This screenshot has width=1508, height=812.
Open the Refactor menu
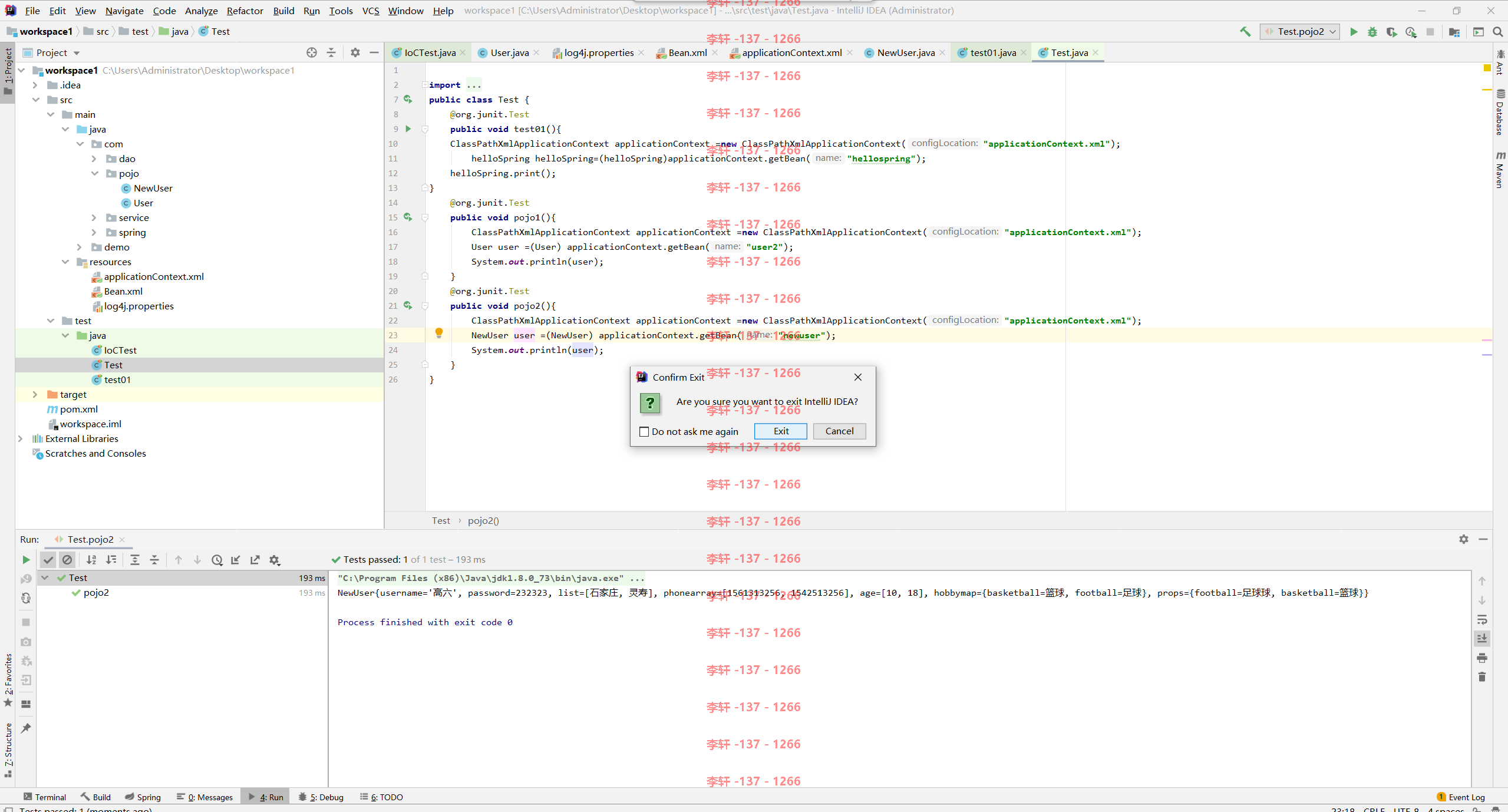click(x=245, y=11)
